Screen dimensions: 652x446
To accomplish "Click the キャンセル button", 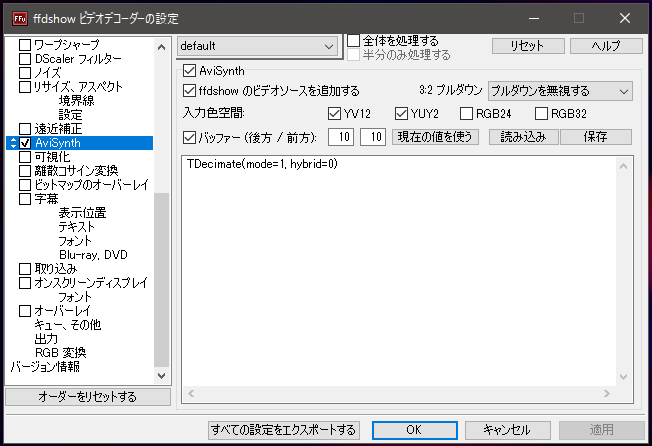I will point(508,430).
